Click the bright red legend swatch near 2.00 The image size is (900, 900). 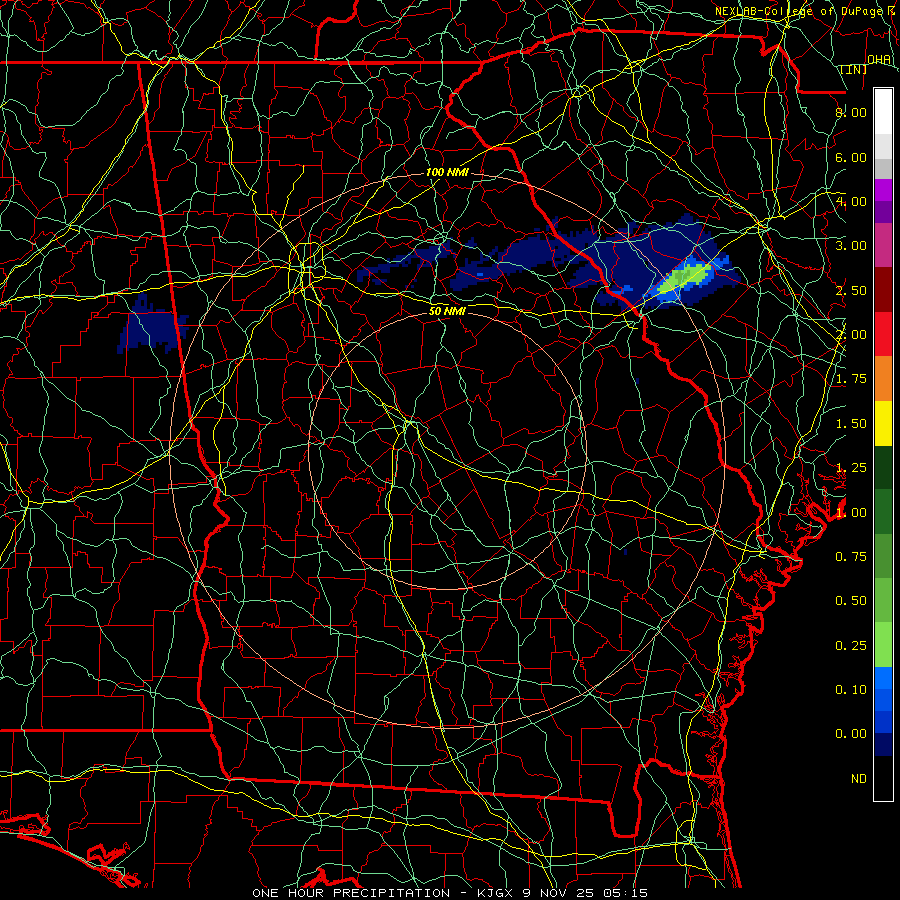point(883,334)
